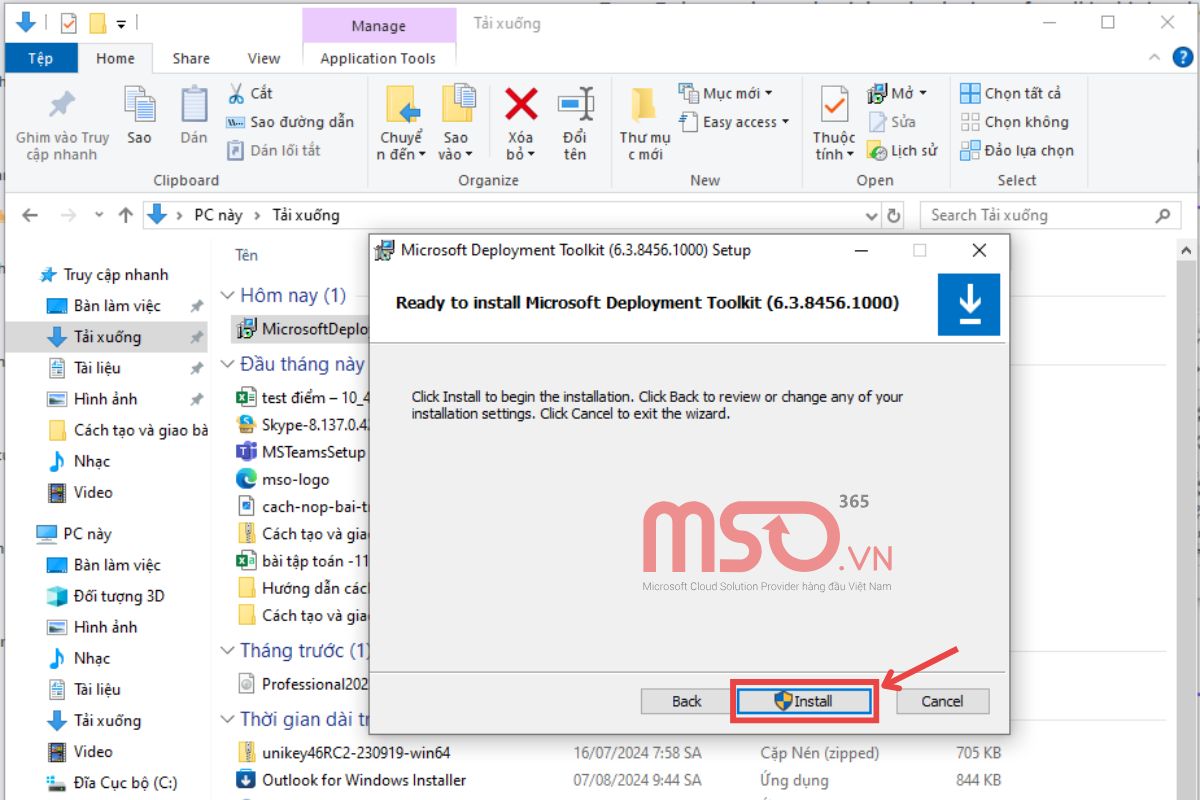1200x800 pixels.
Task: Click the New folder icon in title bar
Action: [x=97, y=22]
